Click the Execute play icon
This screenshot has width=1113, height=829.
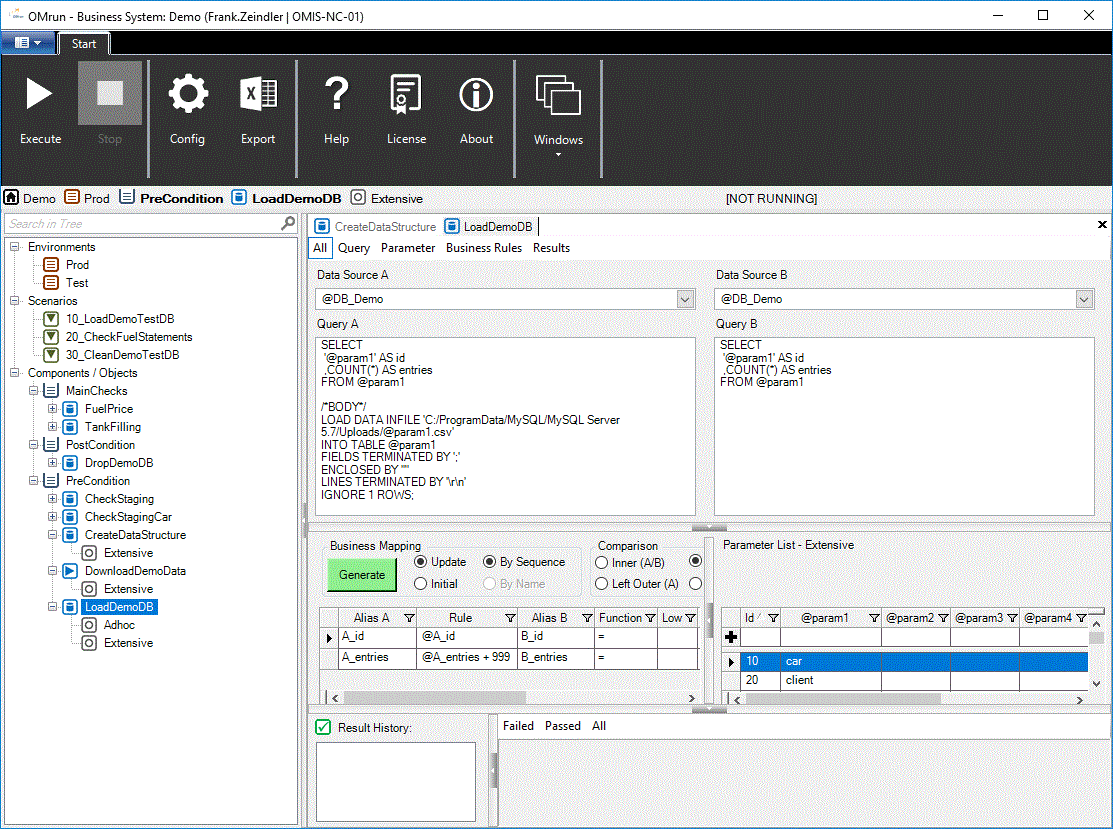[39, 93]
